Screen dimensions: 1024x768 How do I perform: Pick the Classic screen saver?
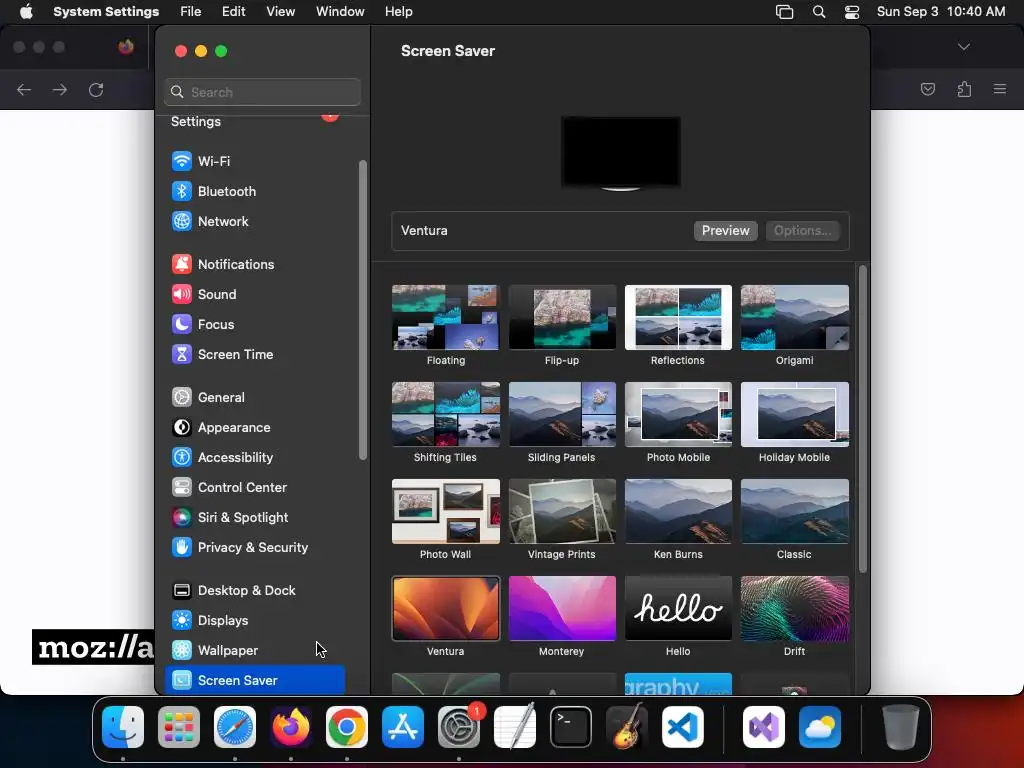click(x=795, y=511)
